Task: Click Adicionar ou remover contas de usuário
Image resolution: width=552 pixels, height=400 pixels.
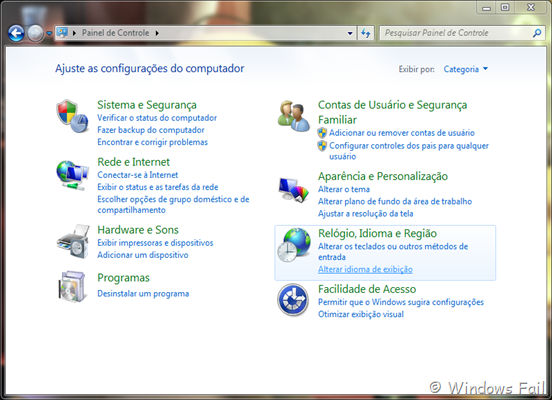Action: pyautogui.click(x=402, y=133)
